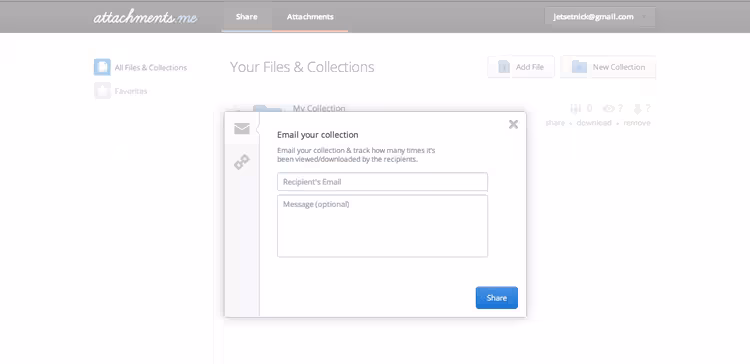
Task: Click the remove link for My Collection
Action: point(637,123)
